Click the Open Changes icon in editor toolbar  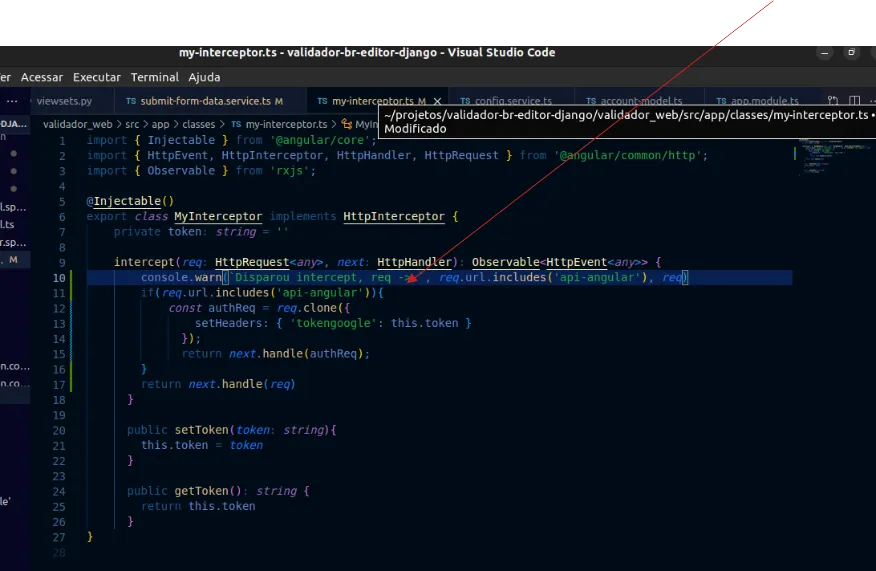click(834, 101)
